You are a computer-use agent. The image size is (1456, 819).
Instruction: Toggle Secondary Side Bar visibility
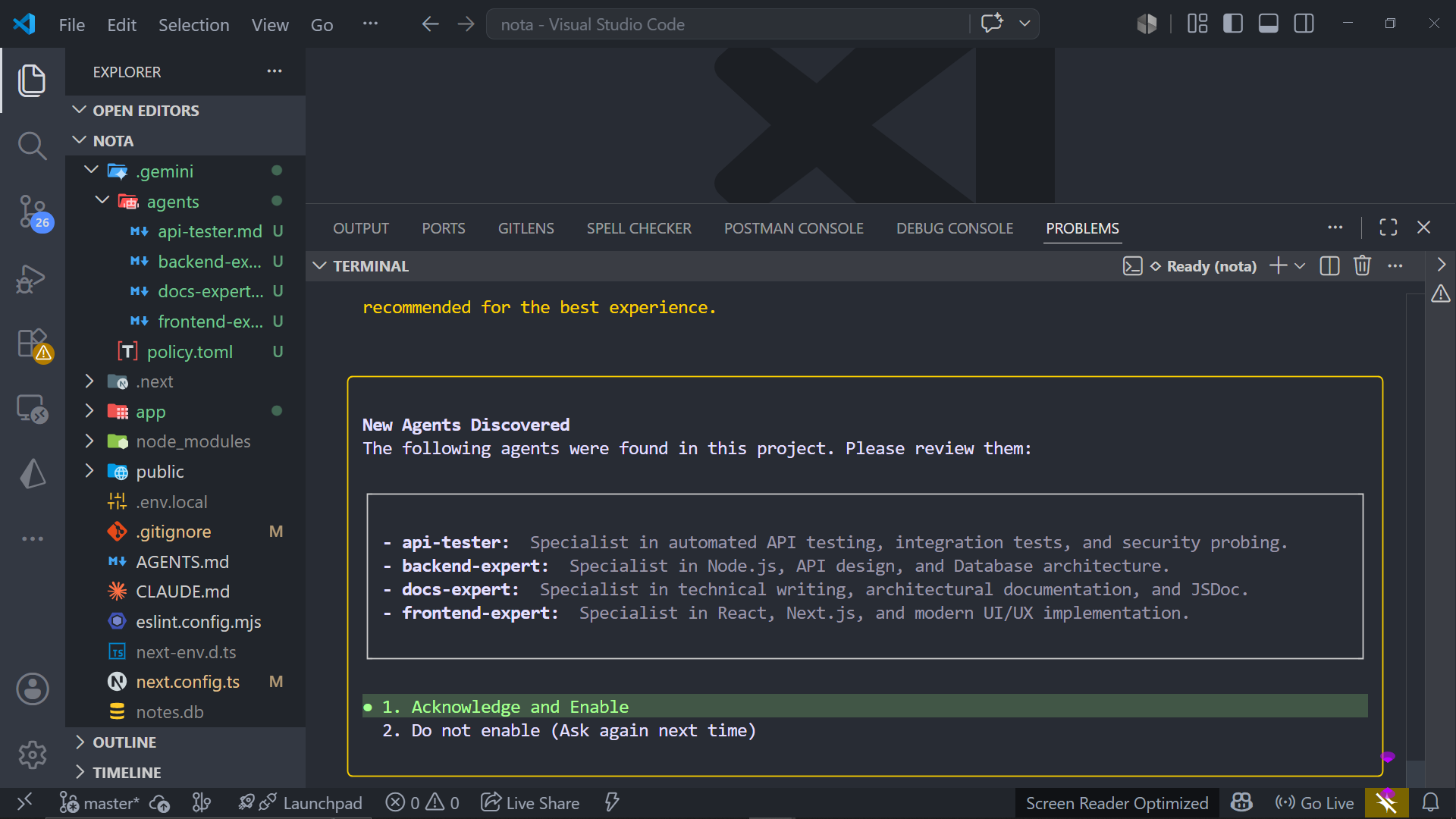1304,24
